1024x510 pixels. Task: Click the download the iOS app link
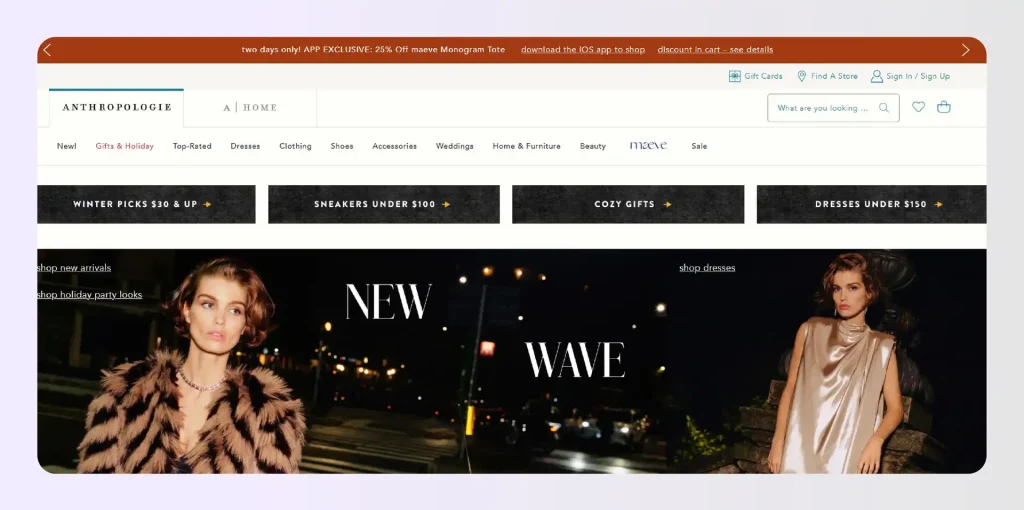tap(583, 50)
